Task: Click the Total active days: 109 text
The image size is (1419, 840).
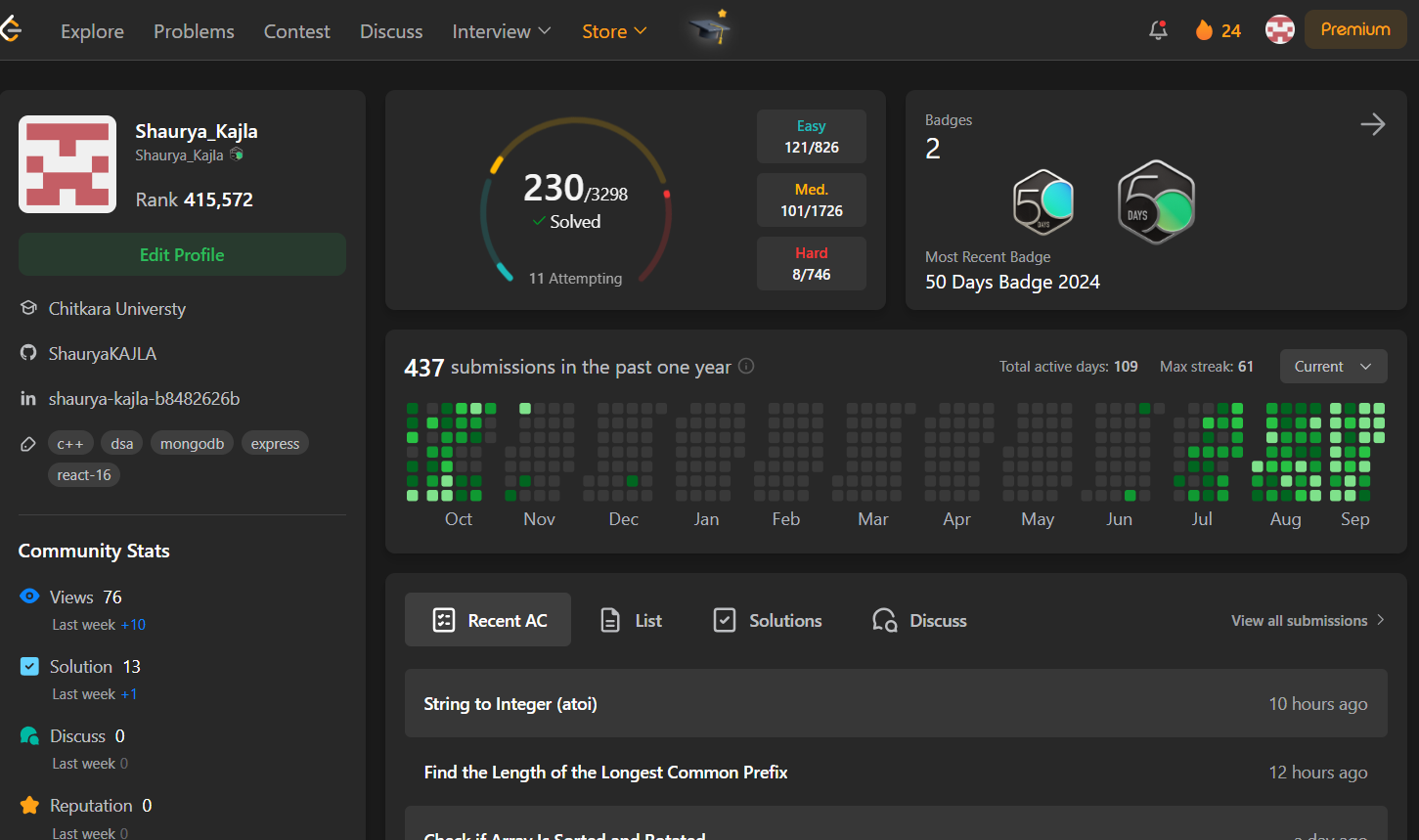Action: (x=1069, y=367)
